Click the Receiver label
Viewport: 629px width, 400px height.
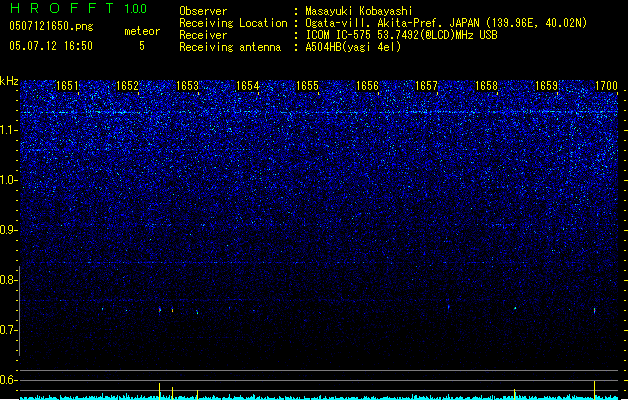pyautogui.click(x=203, y=35)
